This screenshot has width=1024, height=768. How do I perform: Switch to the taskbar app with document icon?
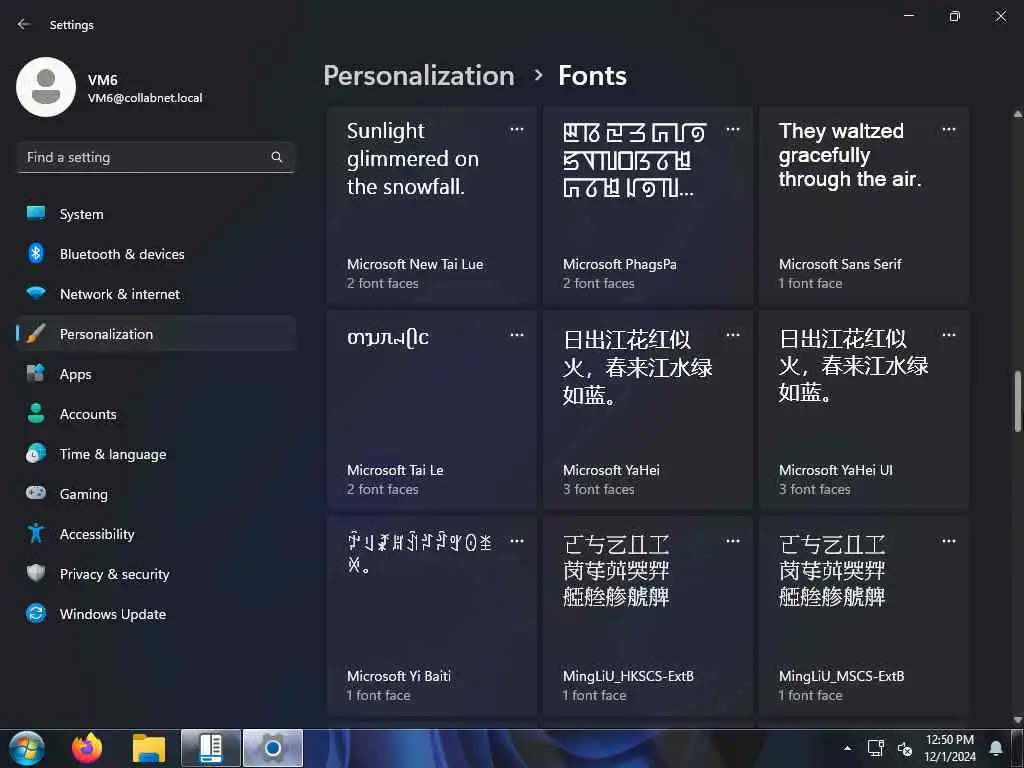(211, 748)
